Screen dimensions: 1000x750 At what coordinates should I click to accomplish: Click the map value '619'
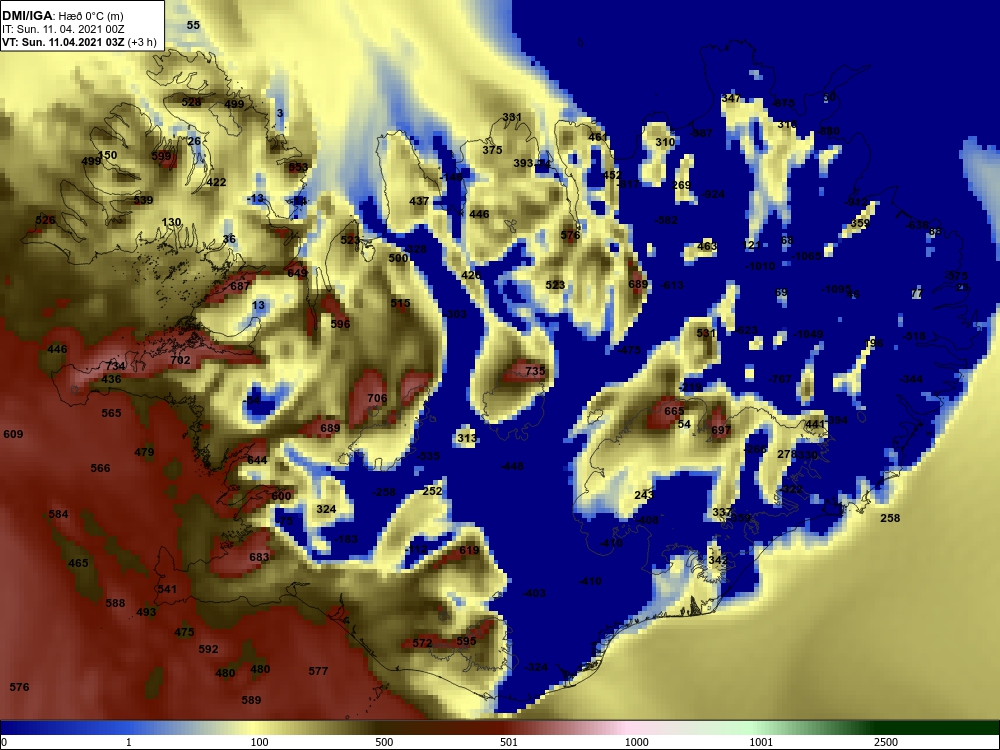tap(469, 550)
